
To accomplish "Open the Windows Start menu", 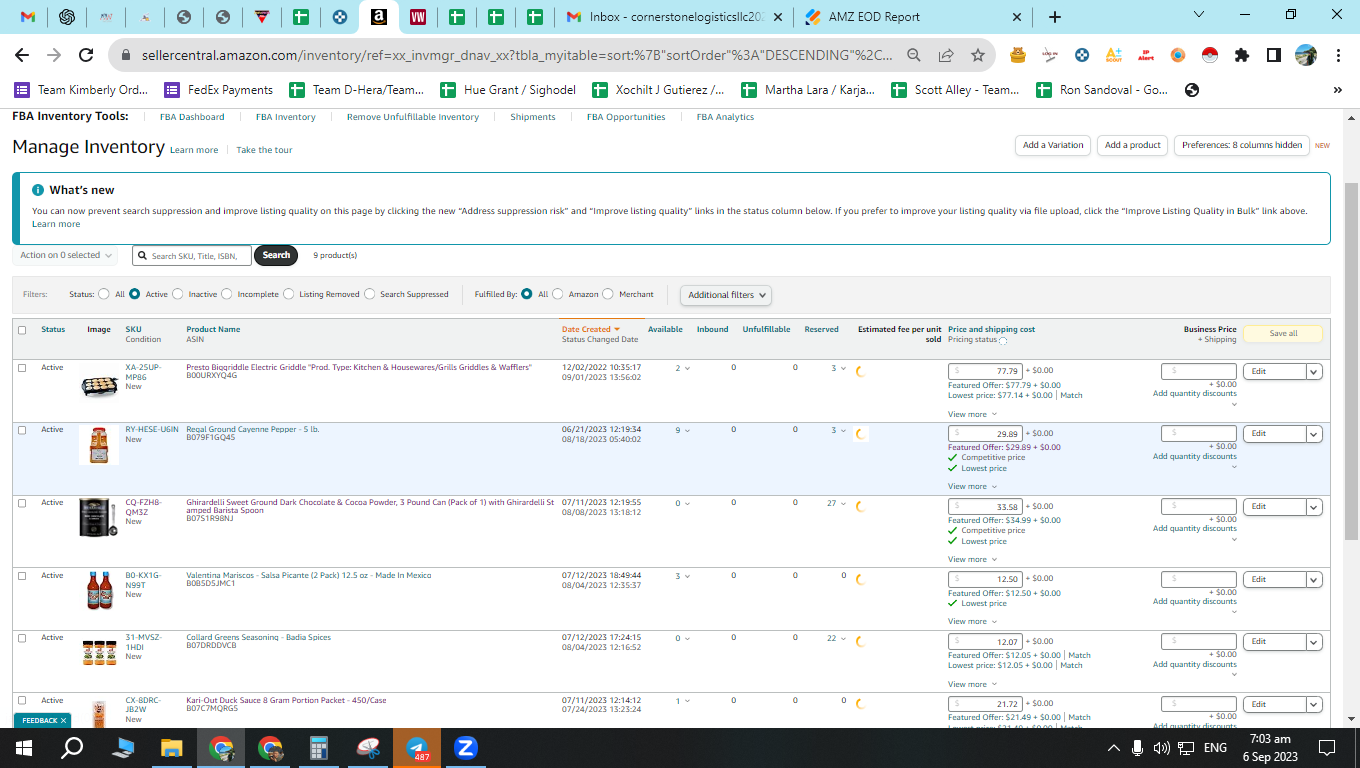I will [24, 747].
